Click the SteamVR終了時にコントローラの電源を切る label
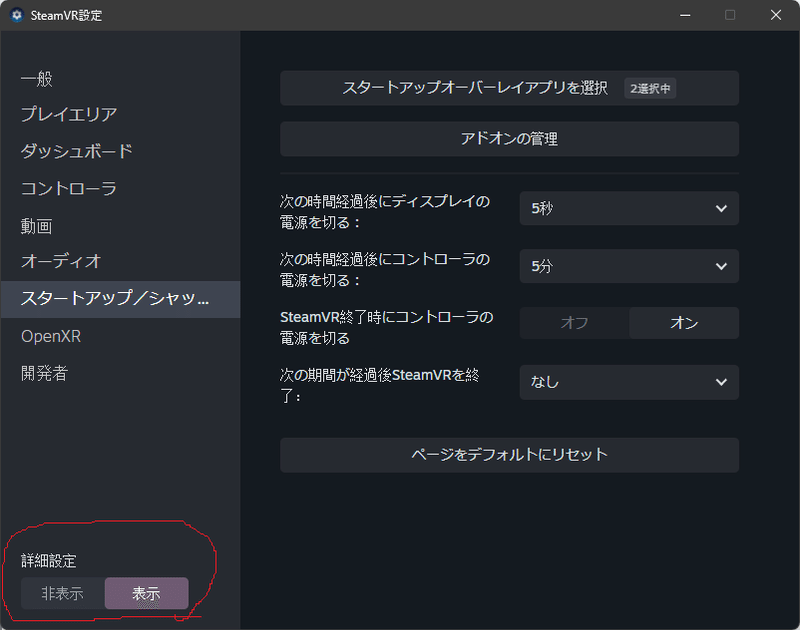The width and height of the screenshot is (800, 630). tap(386, 327)
